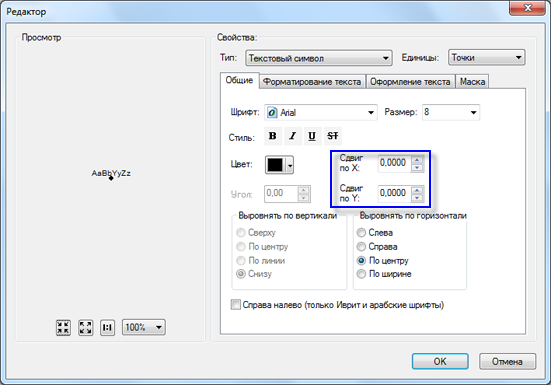Click the 'Угол' angle field
551x385 pixels.
click(x=281, y=194)
